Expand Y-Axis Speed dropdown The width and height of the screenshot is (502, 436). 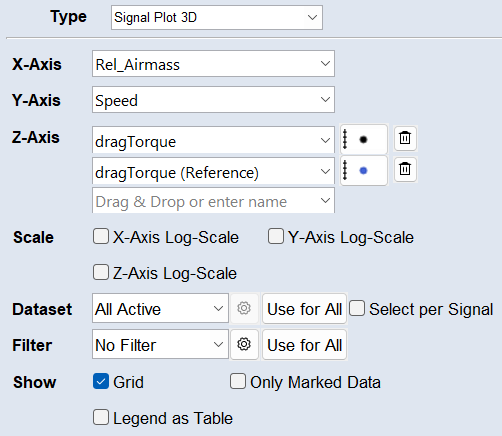pyautogui.click(x=213, y=100)
